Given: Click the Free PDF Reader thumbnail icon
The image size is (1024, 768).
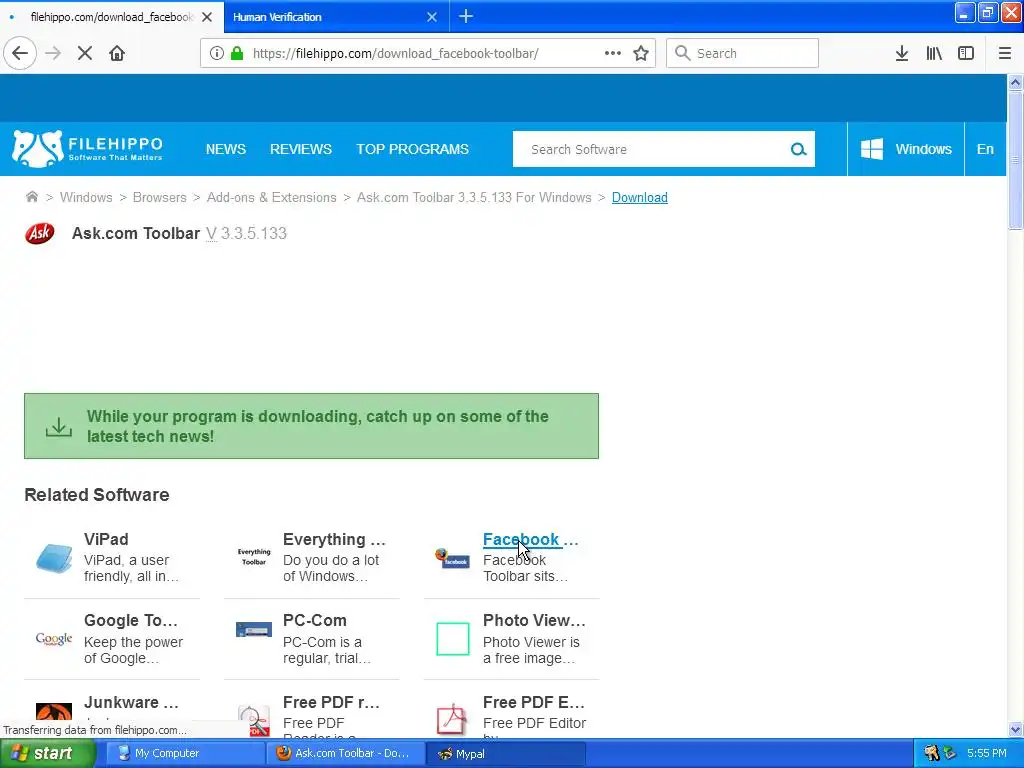Looking at the screenshot, I should (x=254, y=720).
